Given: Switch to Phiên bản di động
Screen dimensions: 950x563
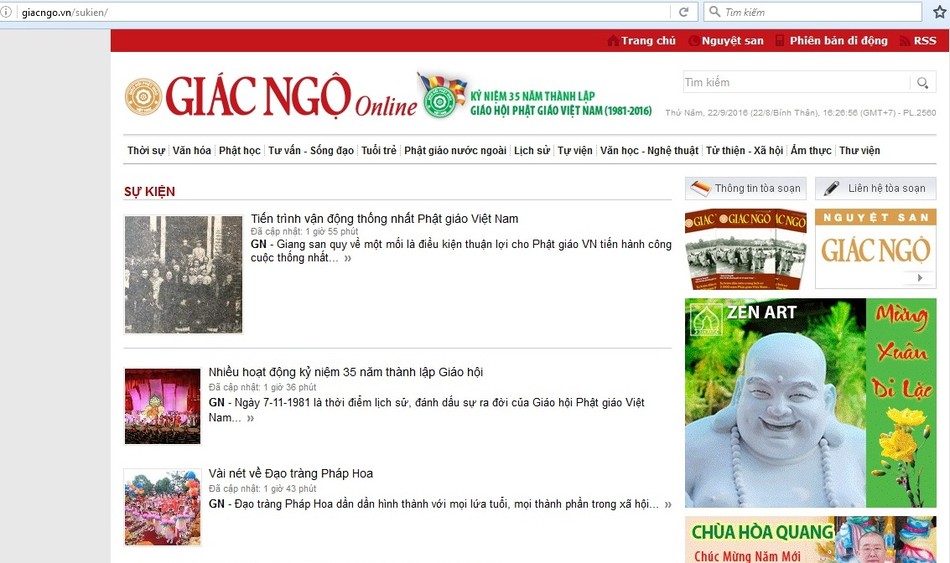Looking at the screenshot, I should (x=839, y=41).
